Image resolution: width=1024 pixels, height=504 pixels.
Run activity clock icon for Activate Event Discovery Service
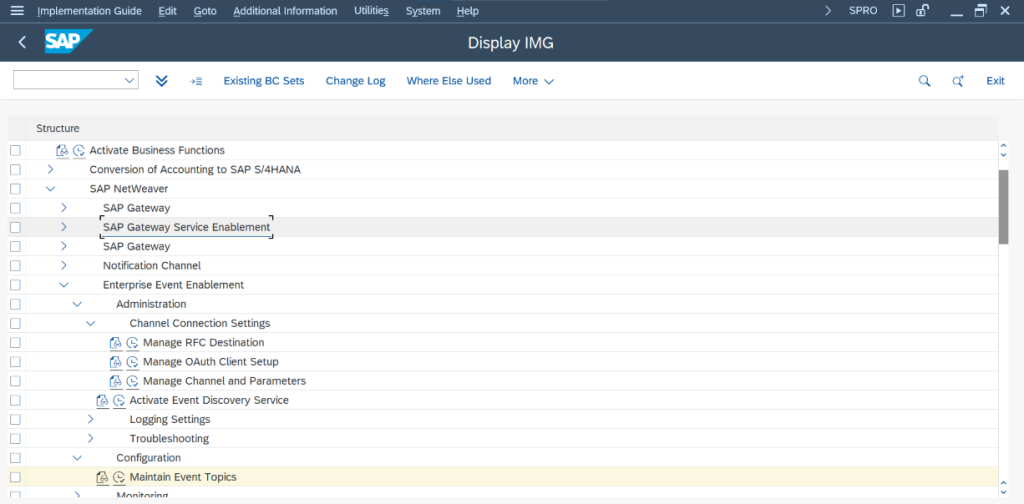[x=119, y=400]
